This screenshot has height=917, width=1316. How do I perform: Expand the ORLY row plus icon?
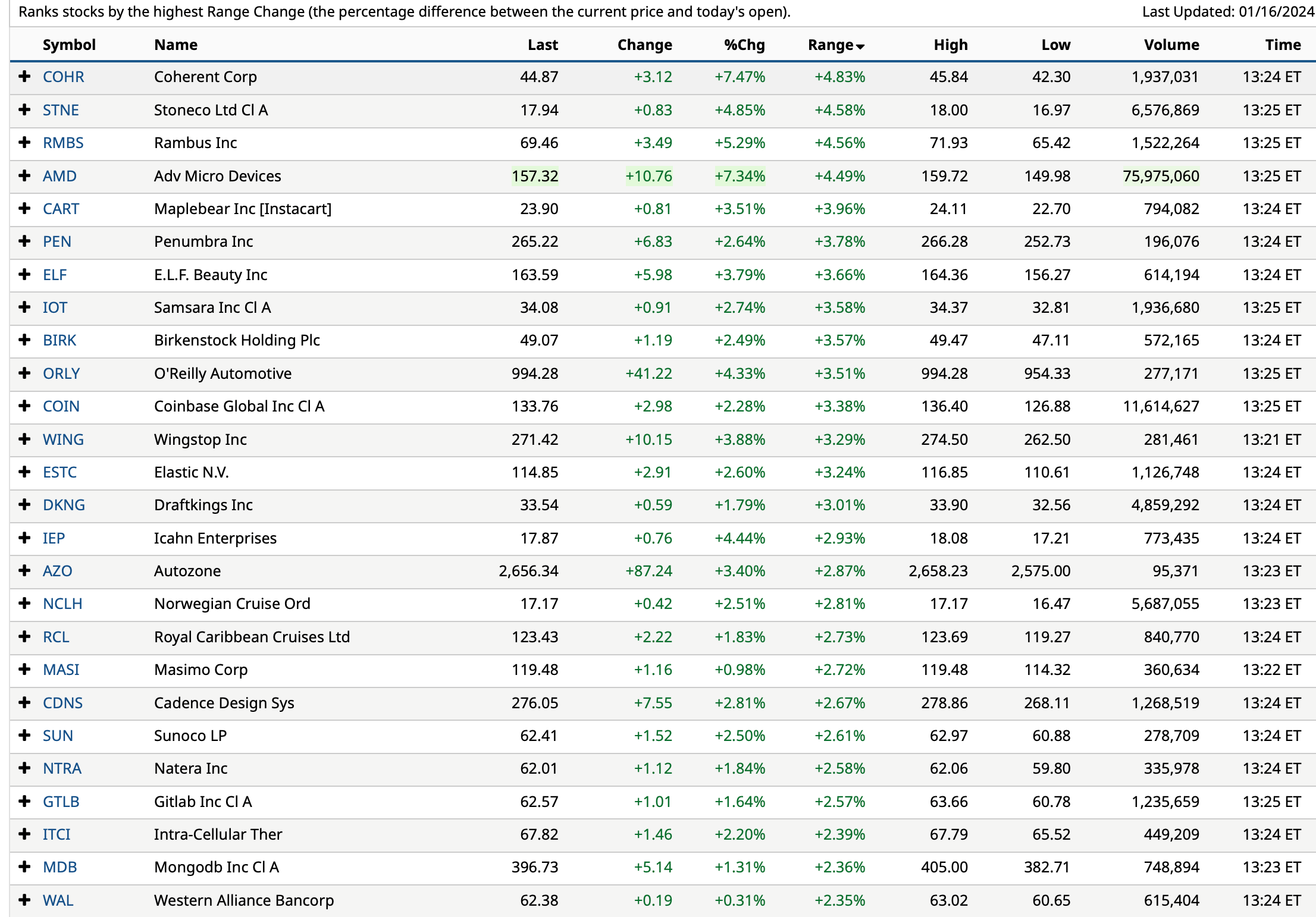[24, 373]
